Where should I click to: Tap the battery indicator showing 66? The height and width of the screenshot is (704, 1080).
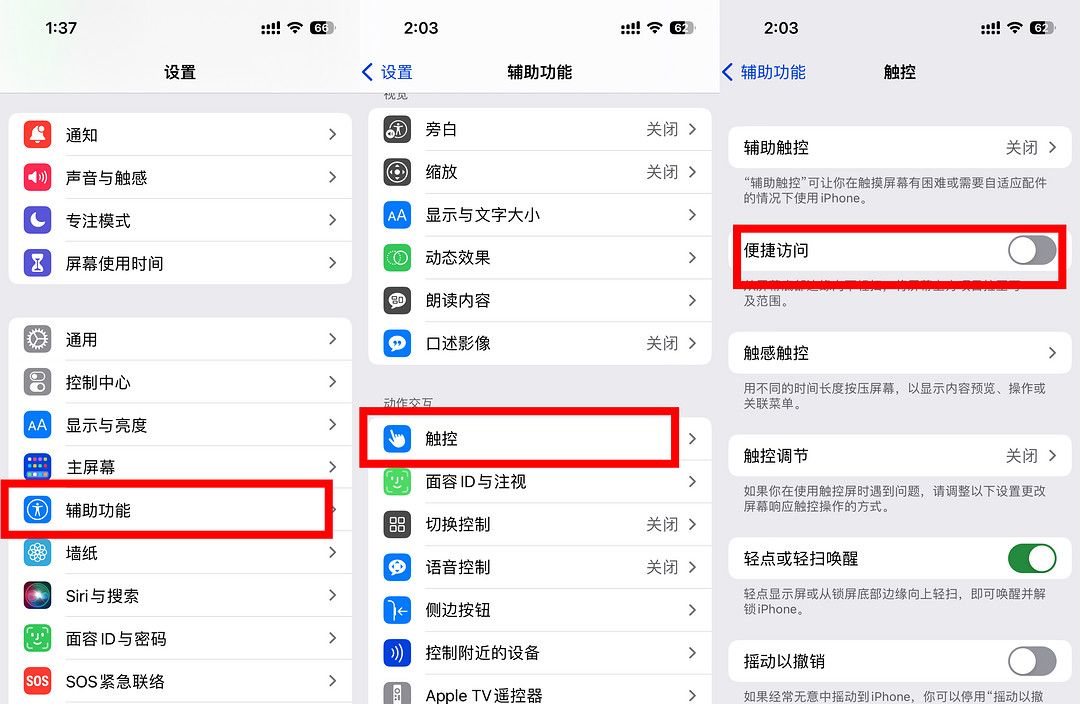[322, 28]
